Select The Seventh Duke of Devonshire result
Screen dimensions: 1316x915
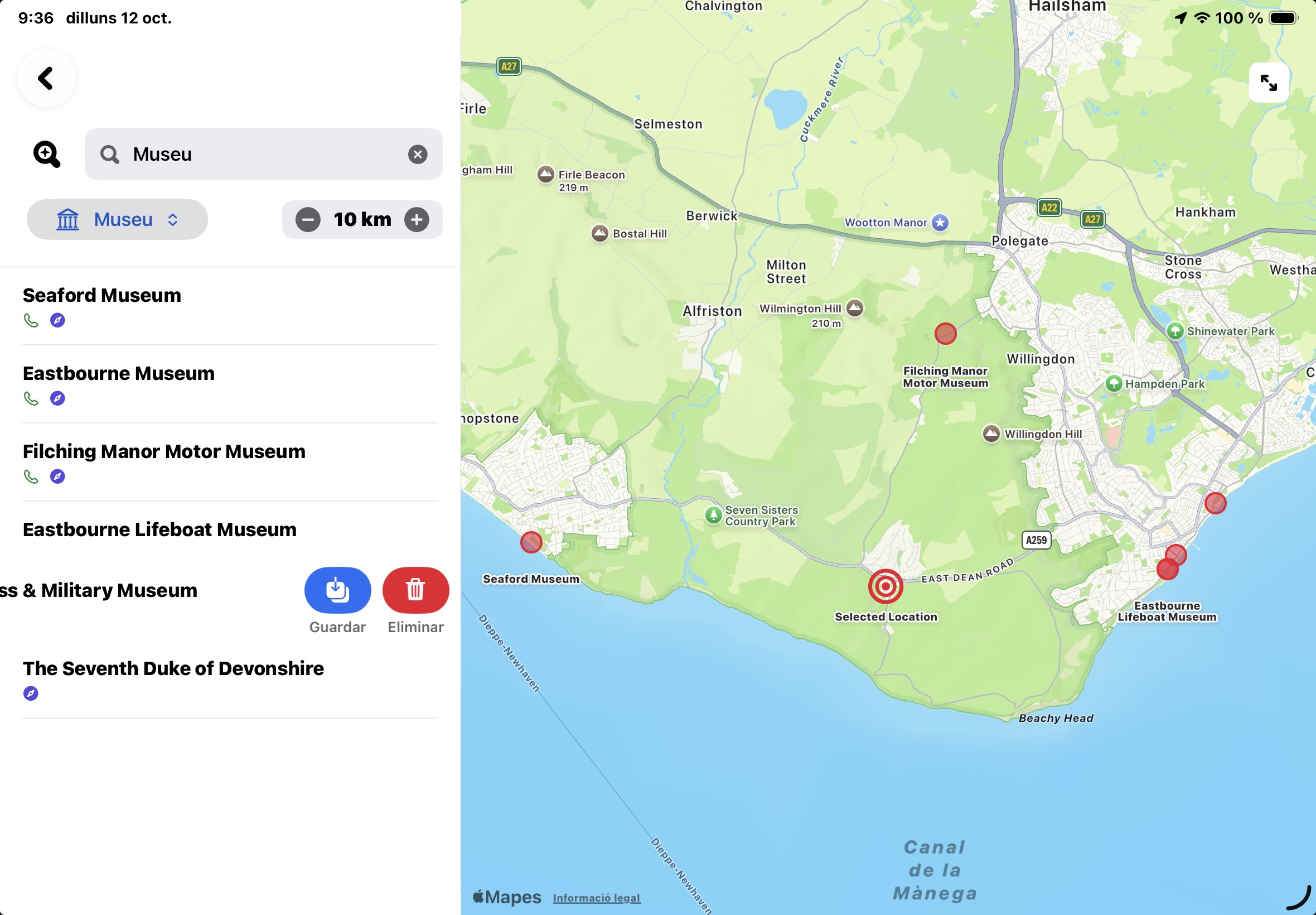230,680
